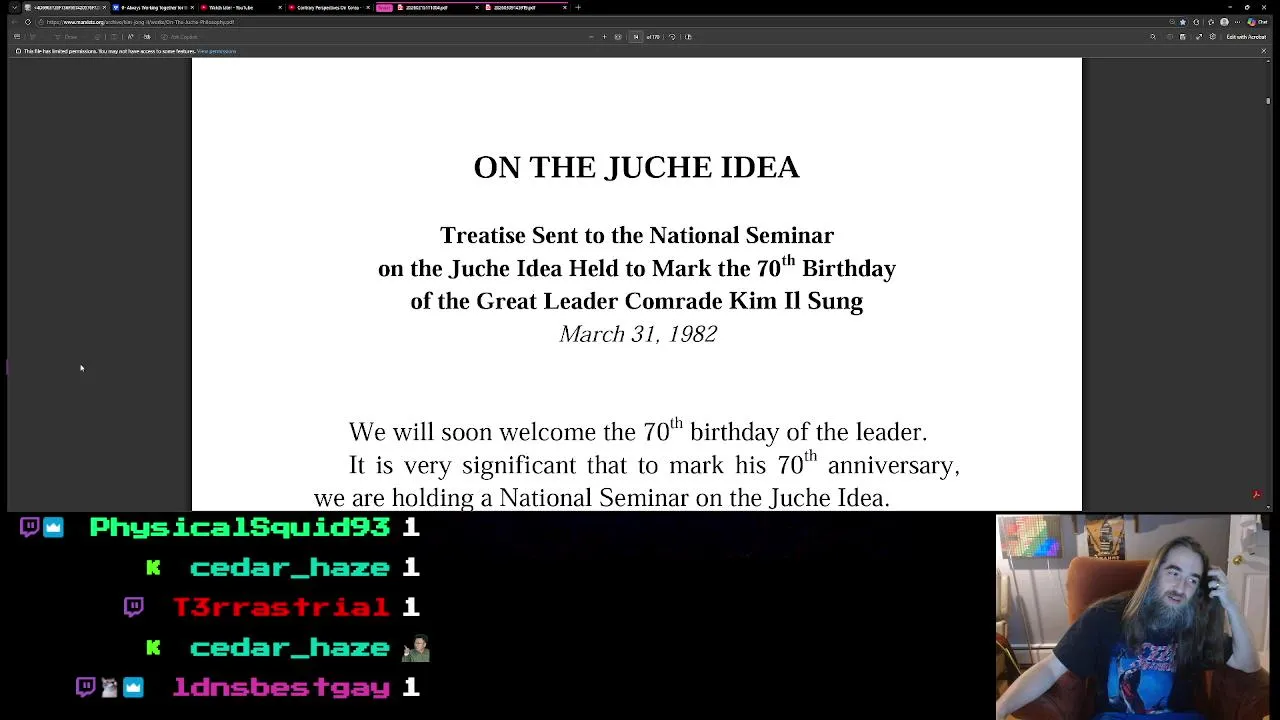
Task: Open PDF viewer settings gear
Action: pos(1212,37)
